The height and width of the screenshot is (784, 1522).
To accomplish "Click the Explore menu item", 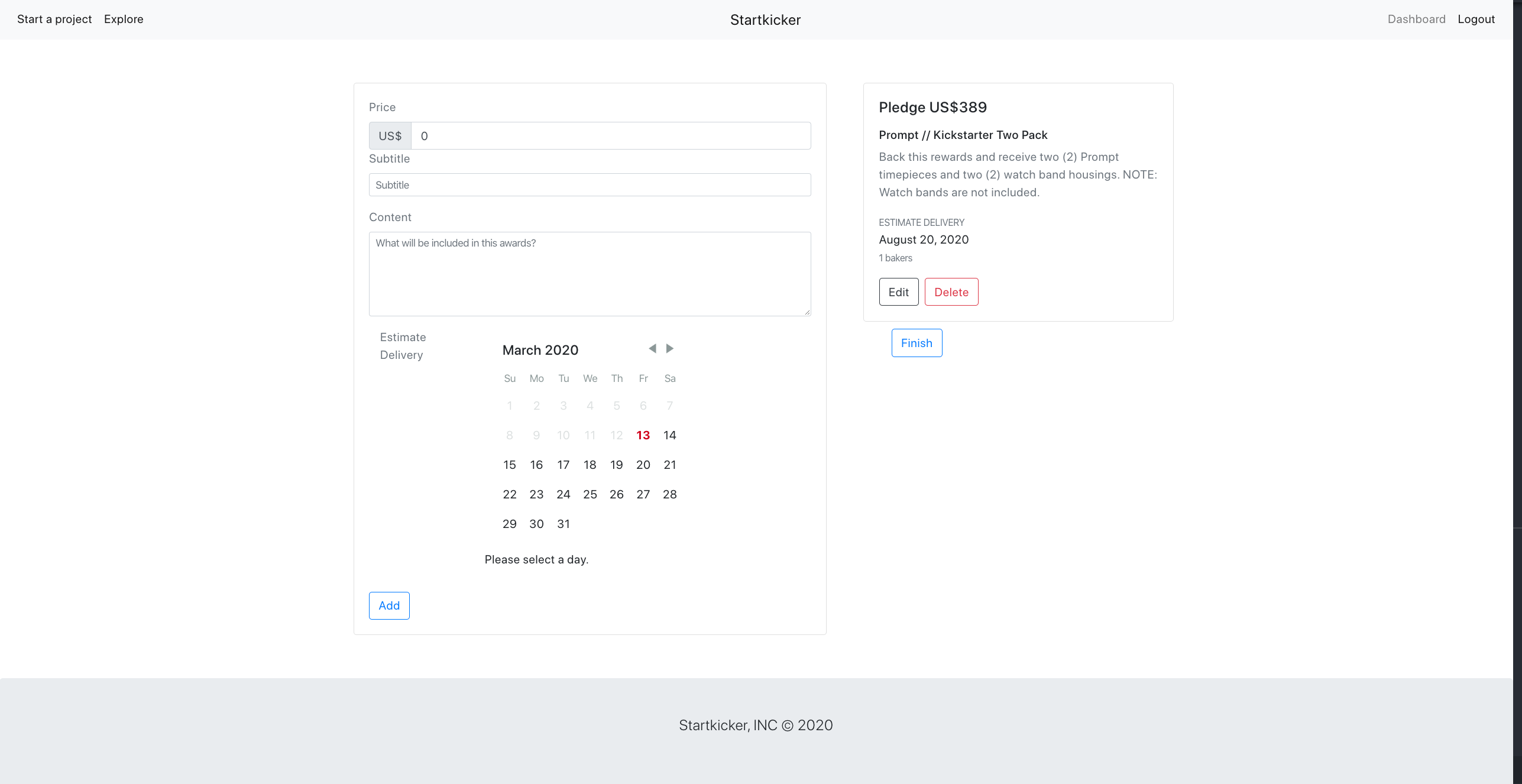I will [123, 19].
